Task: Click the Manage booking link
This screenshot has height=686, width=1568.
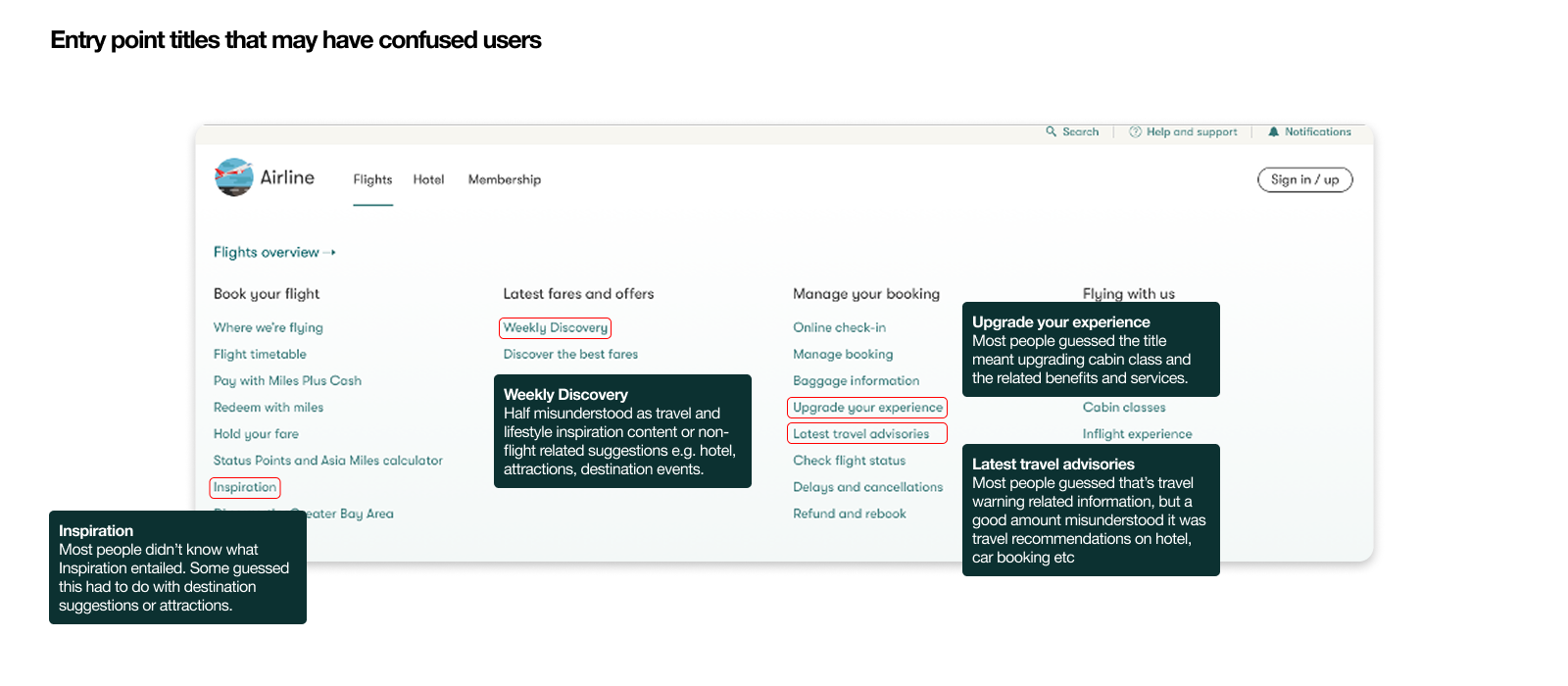Action: pyautogui.click(x=843, y=354)
